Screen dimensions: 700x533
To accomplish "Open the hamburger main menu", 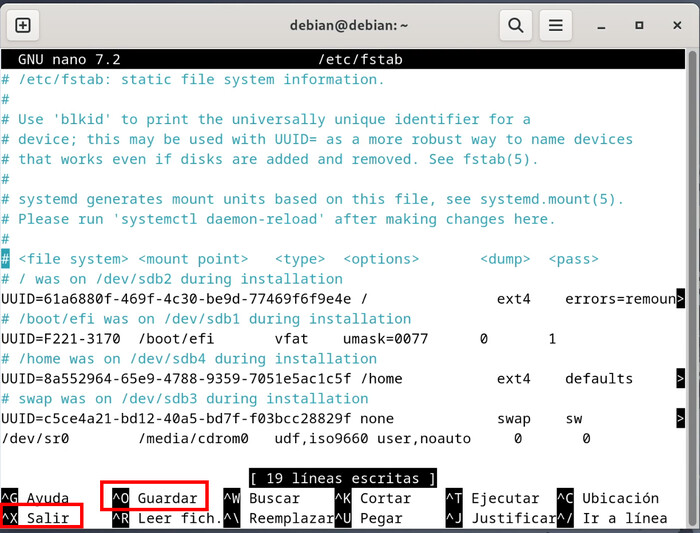I will click(x=555, y=25).
